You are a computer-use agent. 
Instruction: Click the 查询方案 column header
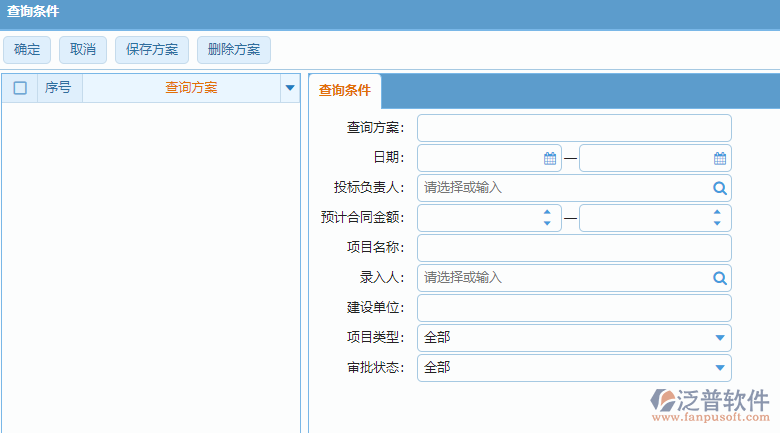click(x=190, y=88)
